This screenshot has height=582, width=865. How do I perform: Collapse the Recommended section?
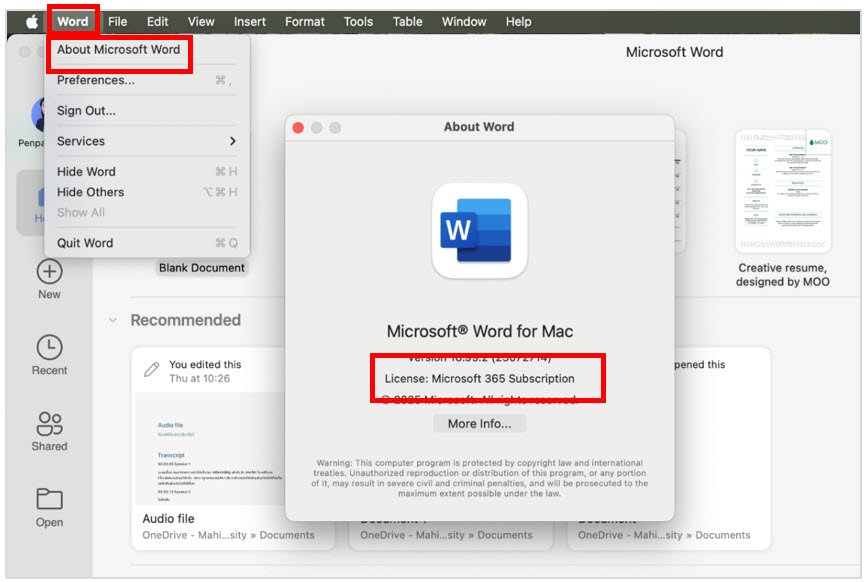click(112, 320)
